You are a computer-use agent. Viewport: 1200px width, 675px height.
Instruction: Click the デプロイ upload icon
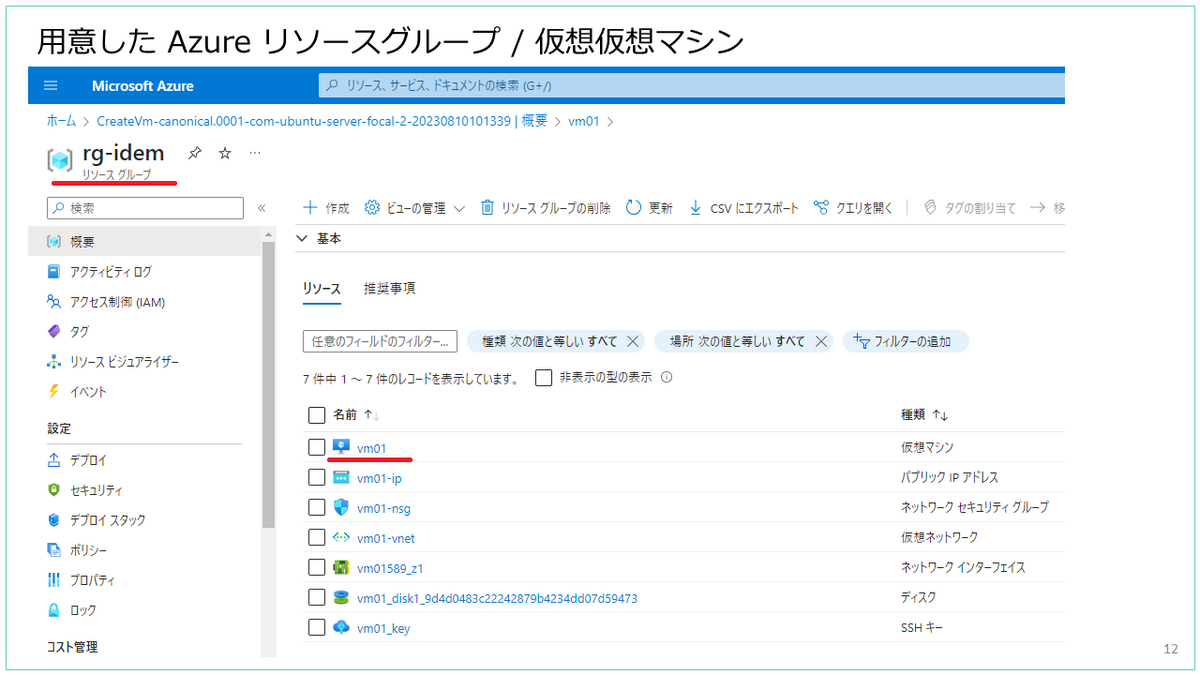pos(54,461)
